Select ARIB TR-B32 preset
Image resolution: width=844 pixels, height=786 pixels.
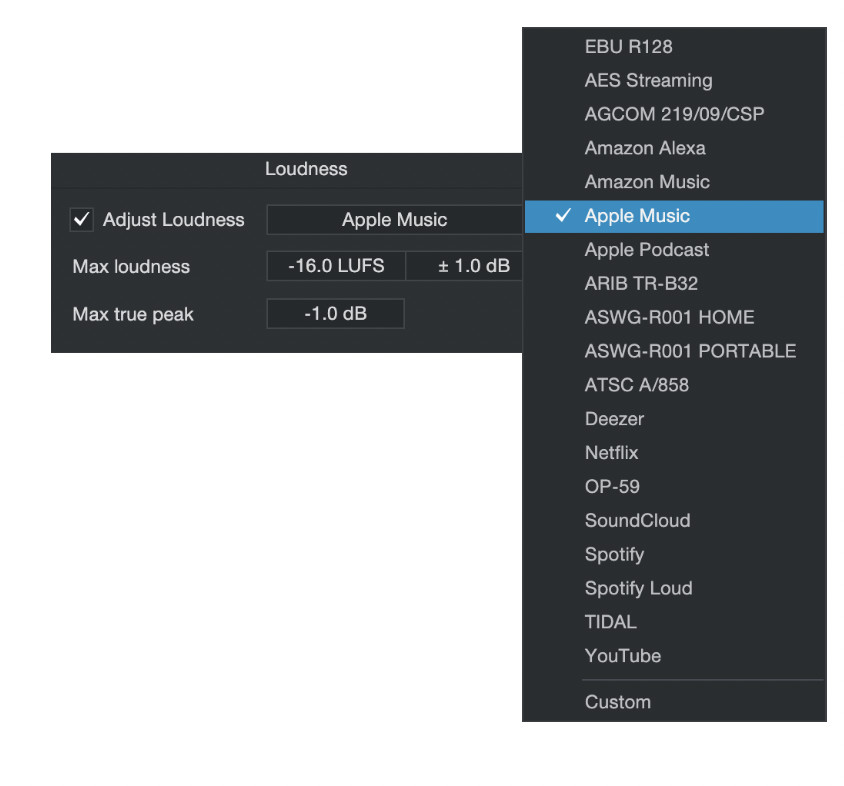(674, 284)
